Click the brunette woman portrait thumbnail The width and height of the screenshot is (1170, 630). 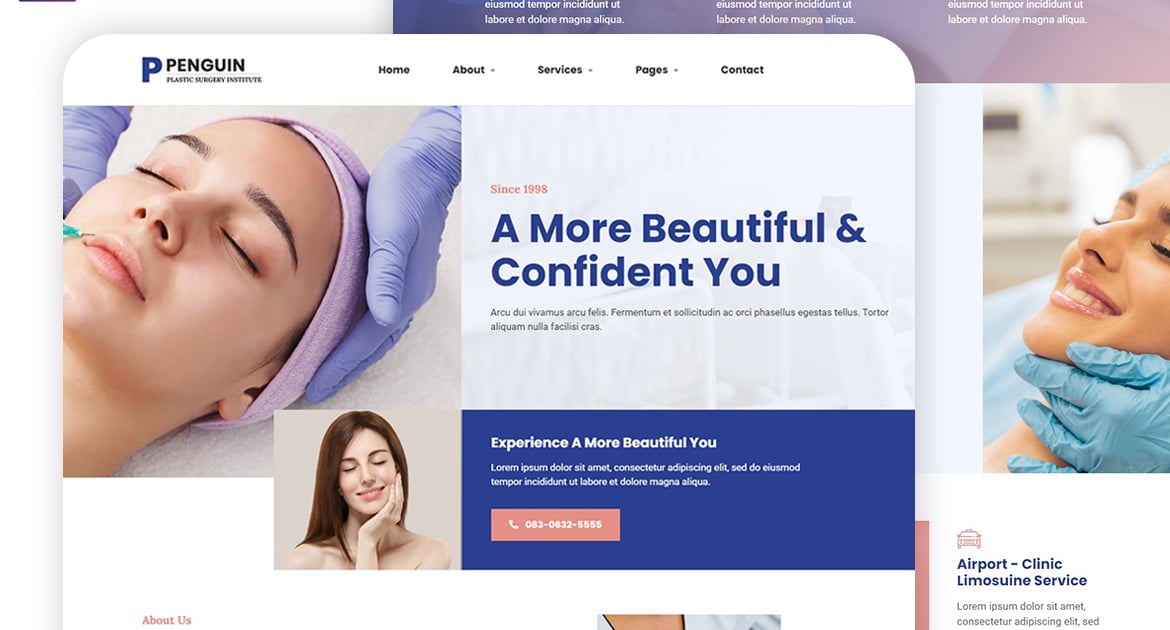(x=368, y=490)
